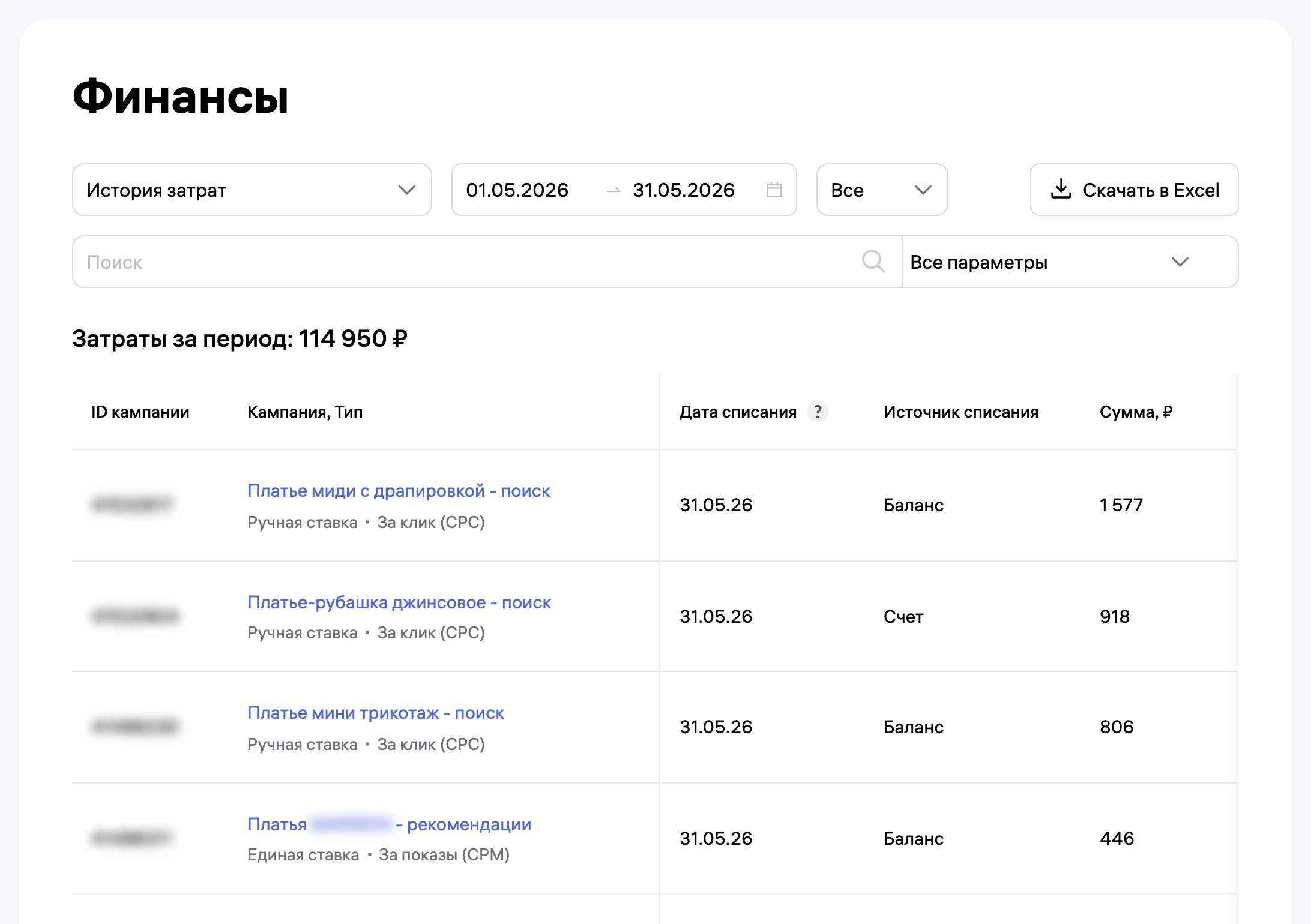The image size is (1311, 924).
Task: Click the Сумма, ₽ column header
Action: coord(1136,412)
